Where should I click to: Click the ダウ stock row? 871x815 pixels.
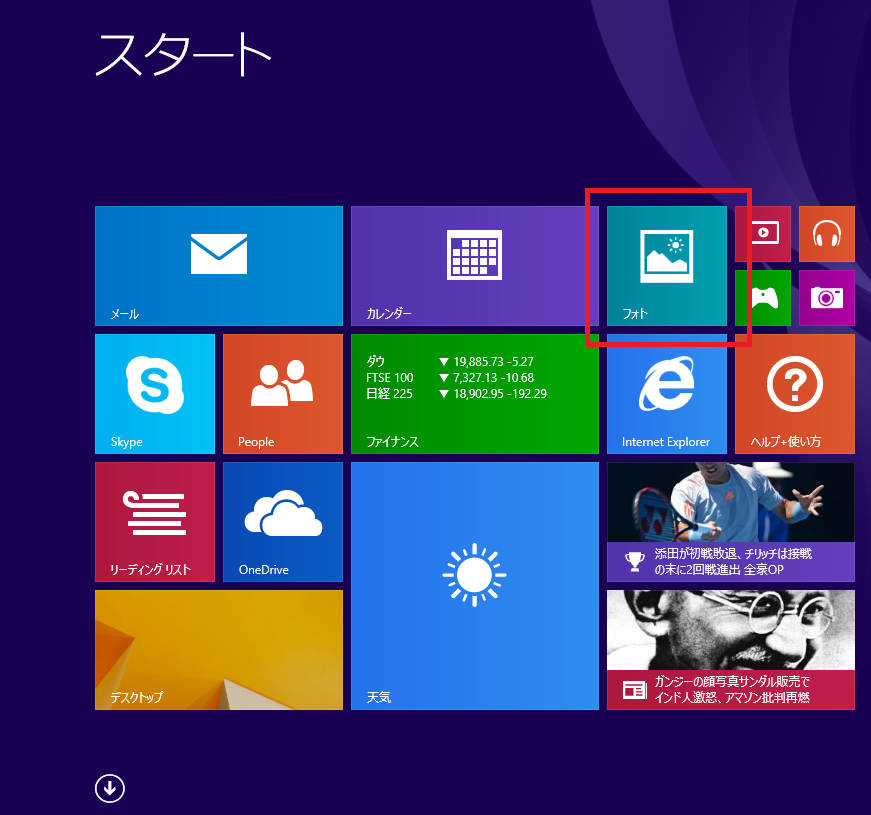[x=450, y=362]
